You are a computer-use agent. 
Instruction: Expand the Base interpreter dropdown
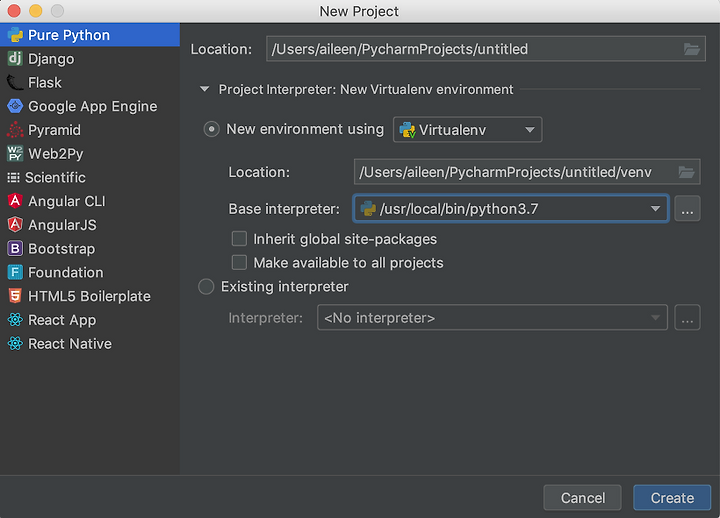(x=511, y=209)
